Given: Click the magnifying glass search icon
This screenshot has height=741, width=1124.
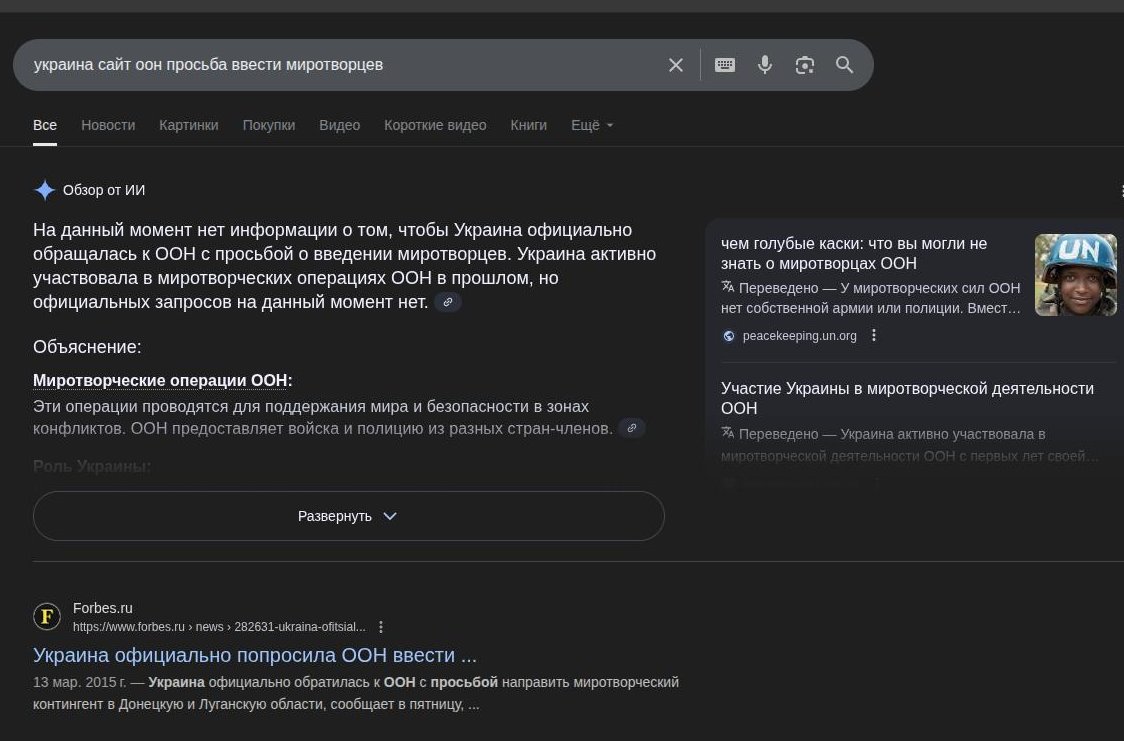Looking at the screenshot, I should click(x=844, y=65).
